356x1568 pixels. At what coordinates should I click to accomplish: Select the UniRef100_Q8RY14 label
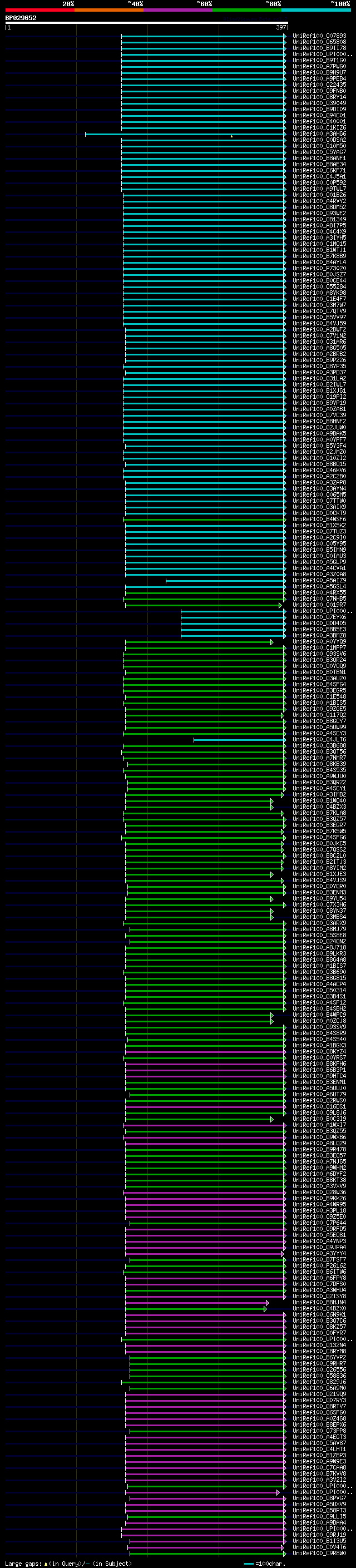point(319,97)
